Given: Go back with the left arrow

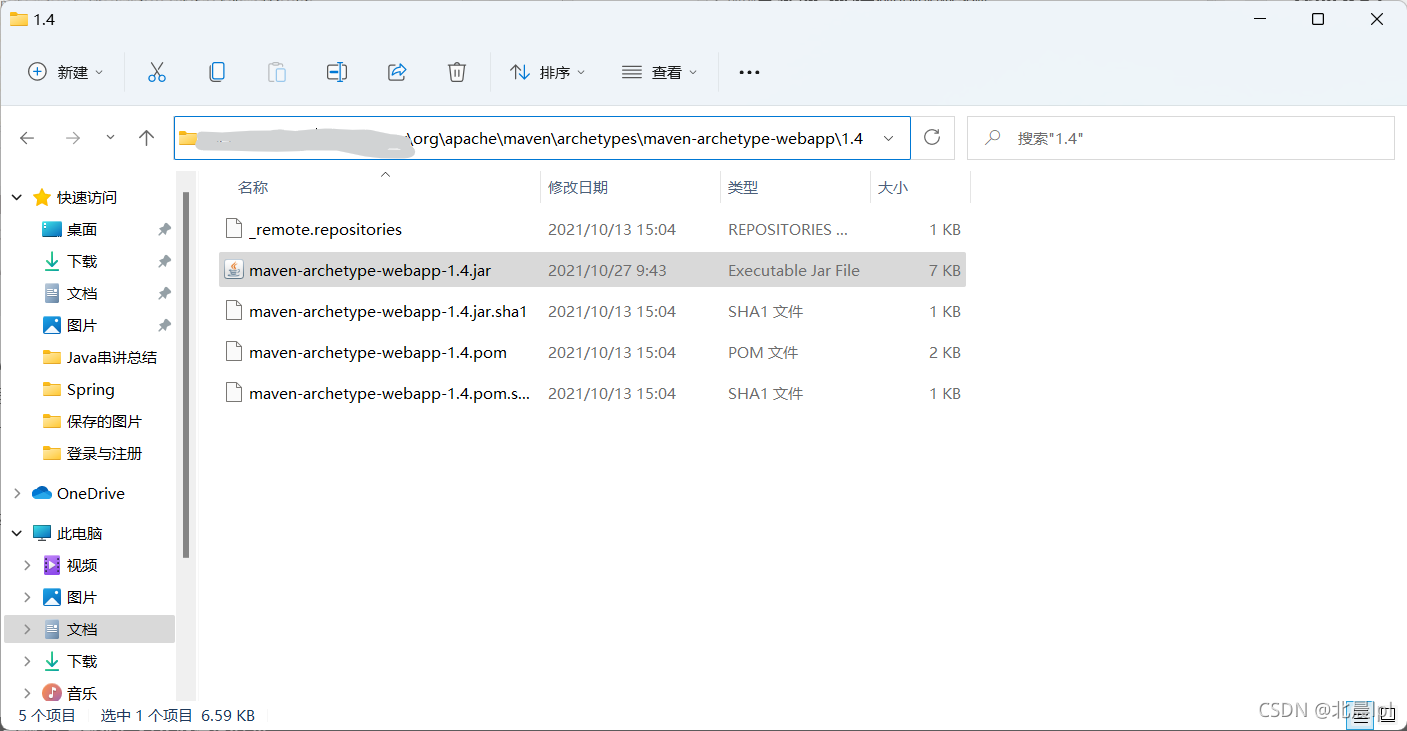Looking at the screenshot, I should [27, 138].
